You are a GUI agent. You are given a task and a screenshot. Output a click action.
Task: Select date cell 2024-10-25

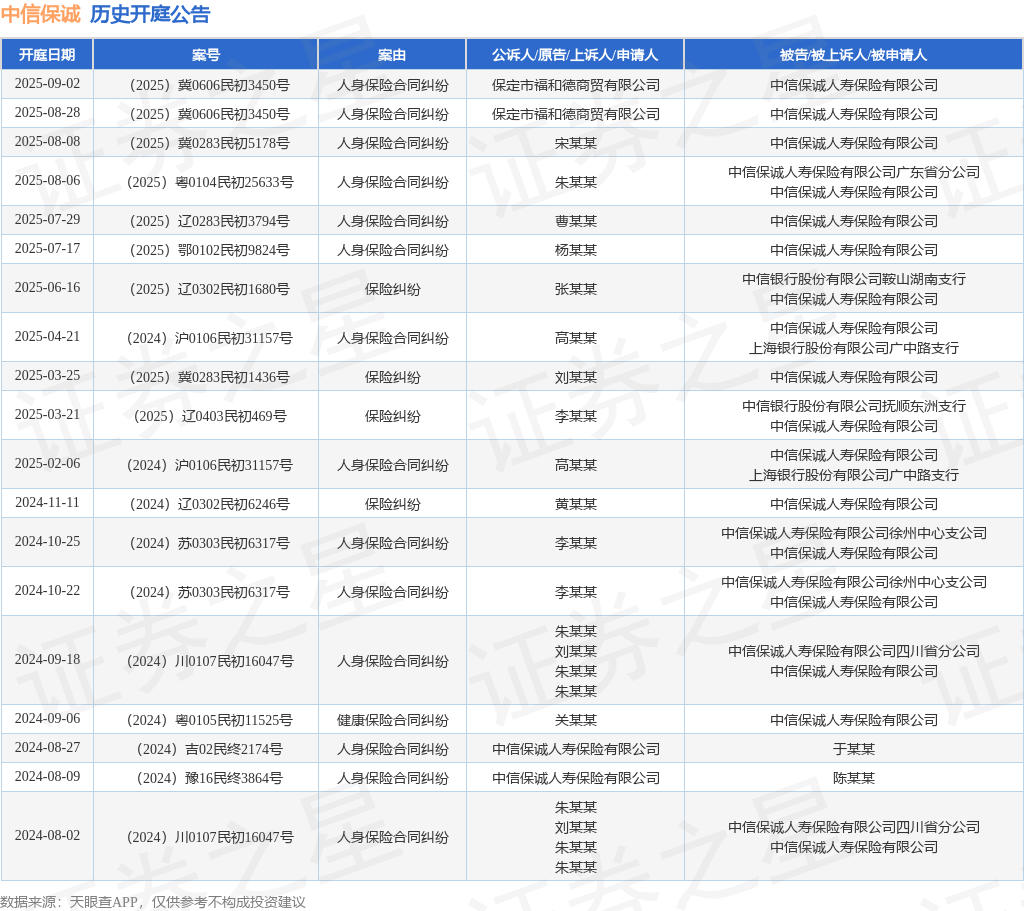47,541
